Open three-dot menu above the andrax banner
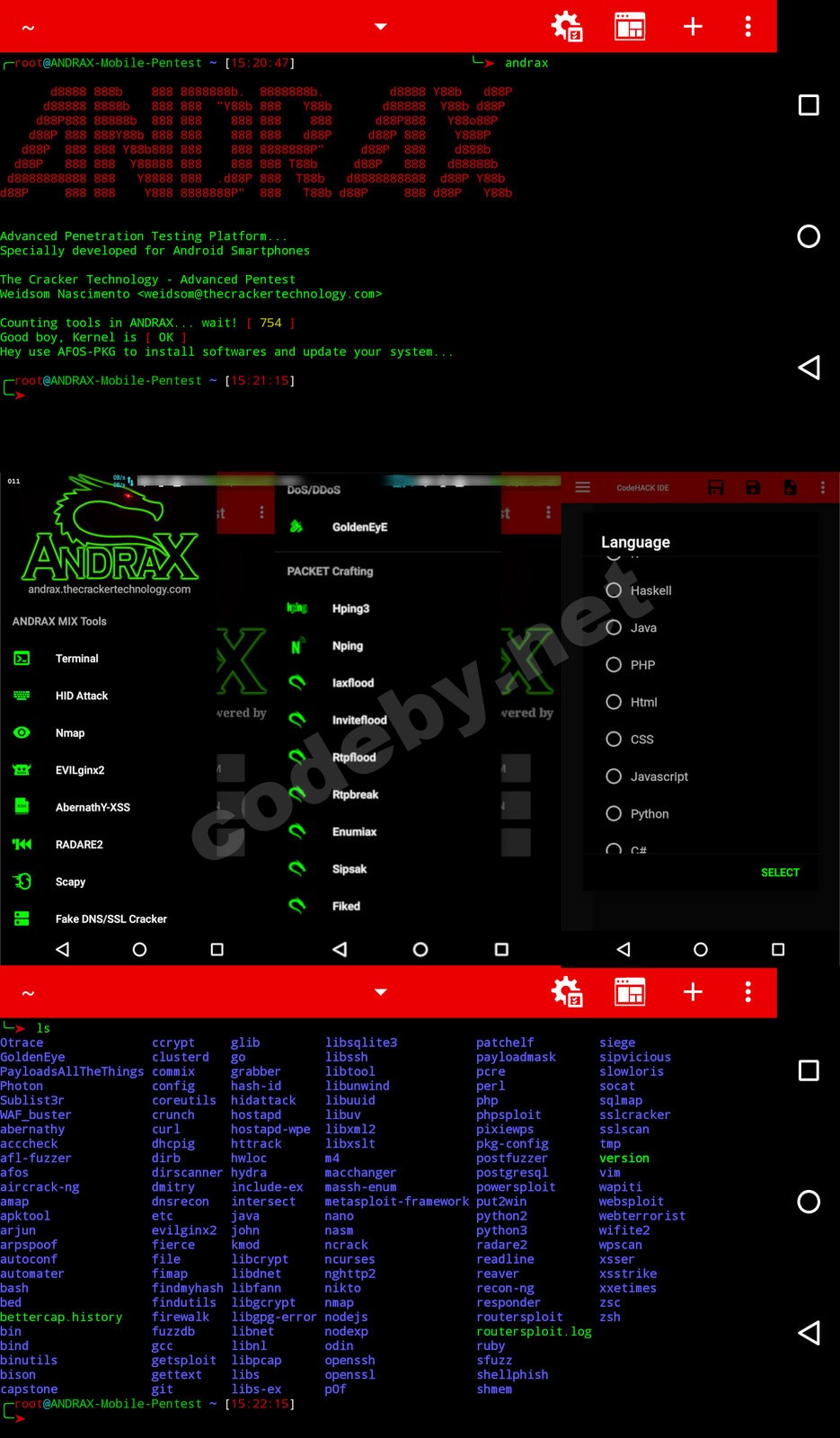The width and height of the screenshot is (840, 1438). (x=747, y=26)
